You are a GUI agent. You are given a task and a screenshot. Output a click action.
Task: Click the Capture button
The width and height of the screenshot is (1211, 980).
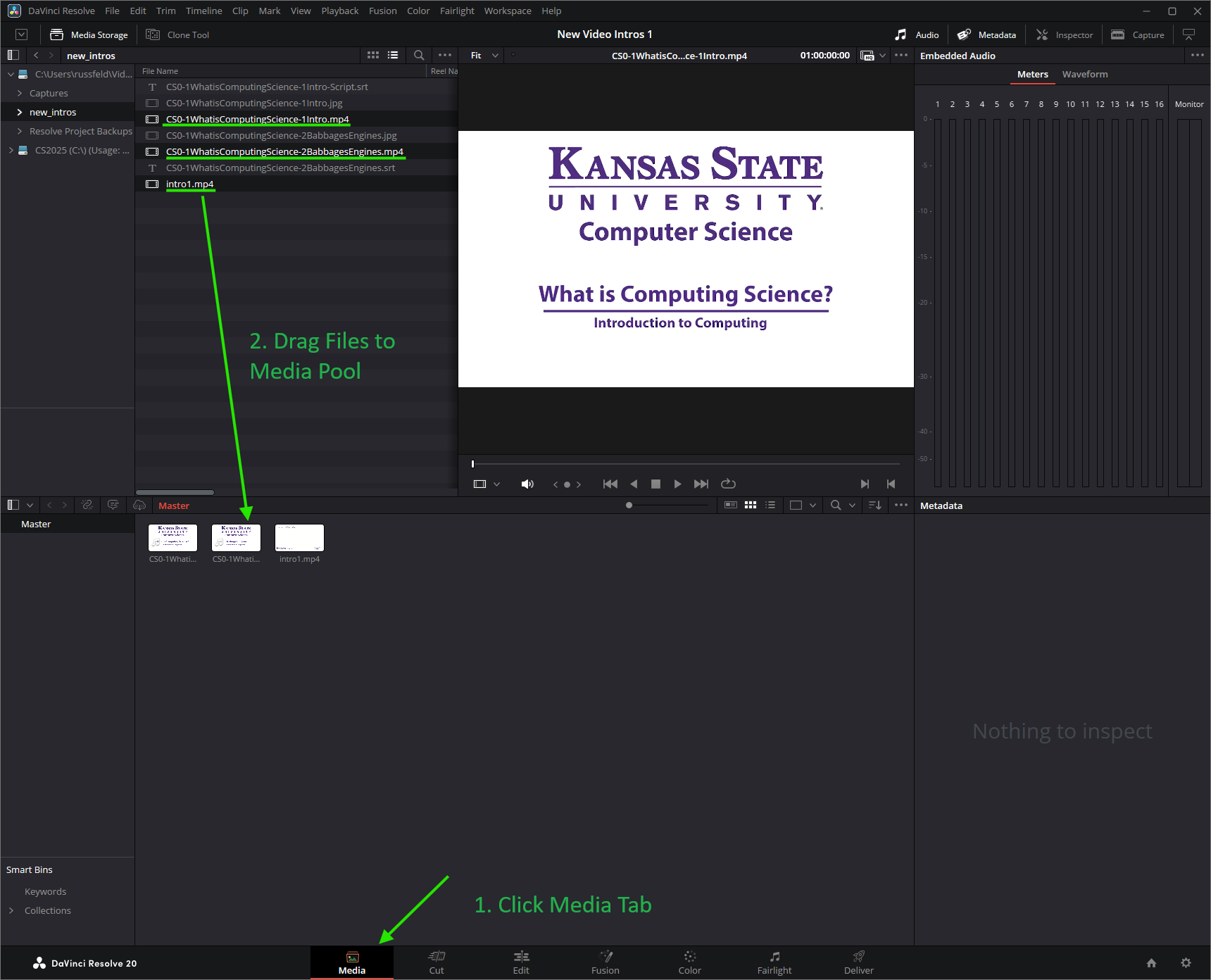pyautogui.click(x=1138, y=34)
